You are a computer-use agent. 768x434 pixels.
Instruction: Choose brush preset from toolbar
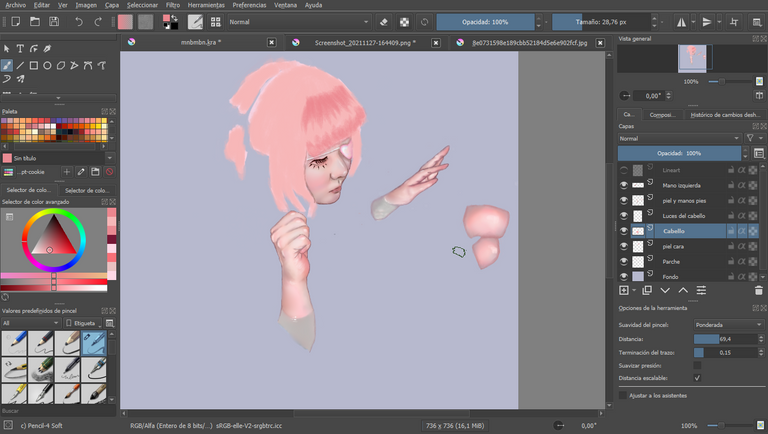point(216,22)
